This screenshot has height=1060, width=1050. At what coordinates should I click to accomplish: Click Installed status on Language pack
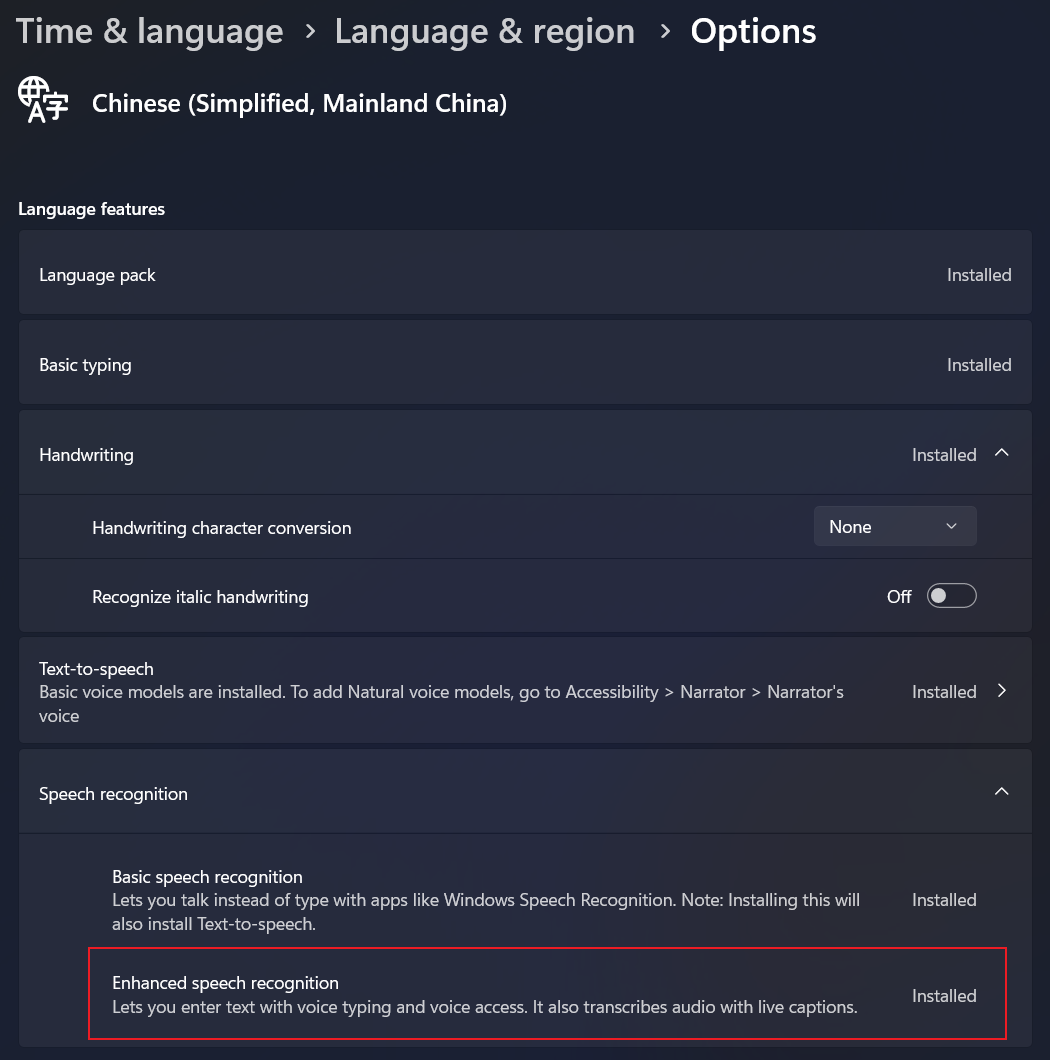point(978,274)
